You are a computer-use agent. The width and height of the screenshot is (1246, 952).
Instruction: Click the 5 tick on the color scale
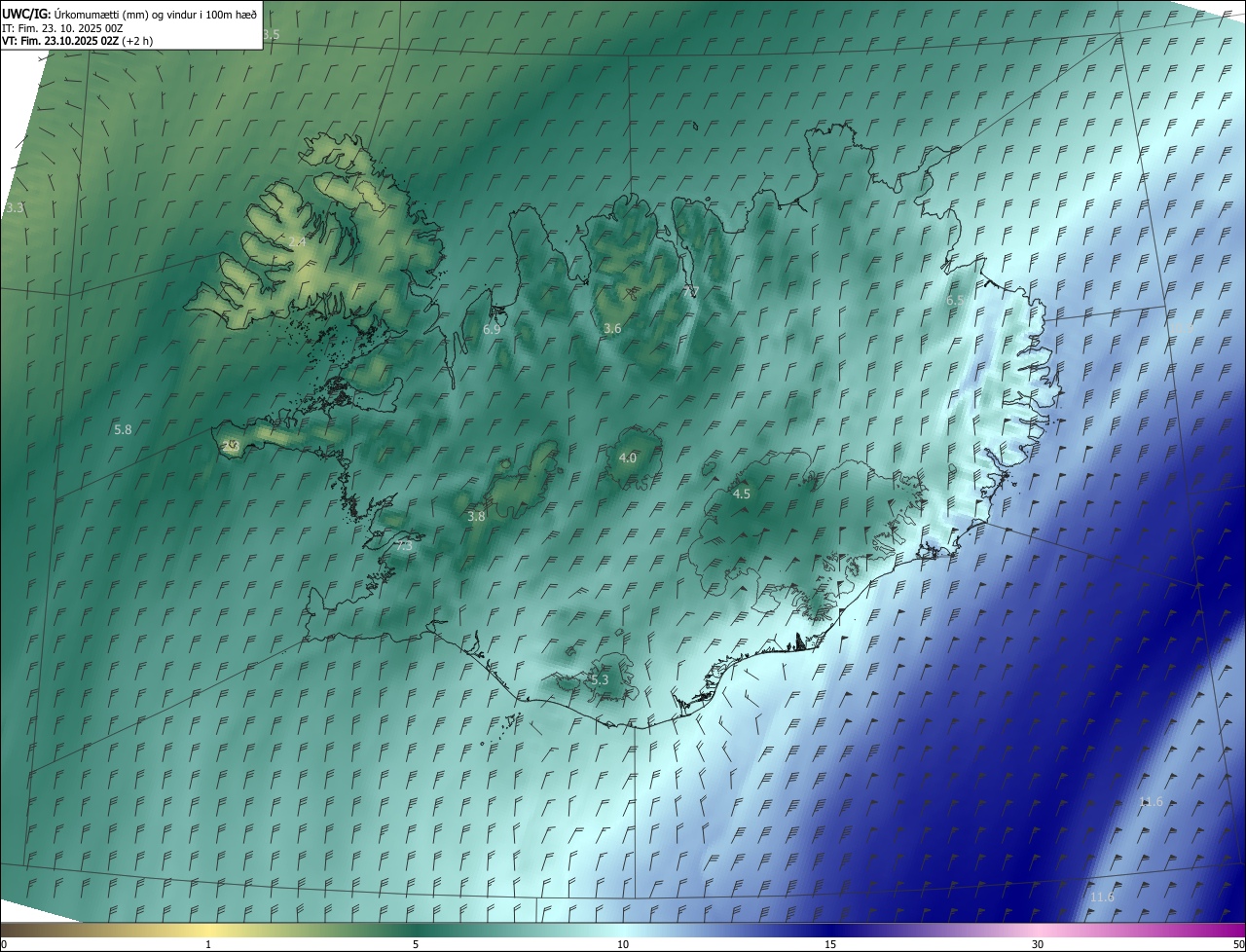(x=416, y=944)
